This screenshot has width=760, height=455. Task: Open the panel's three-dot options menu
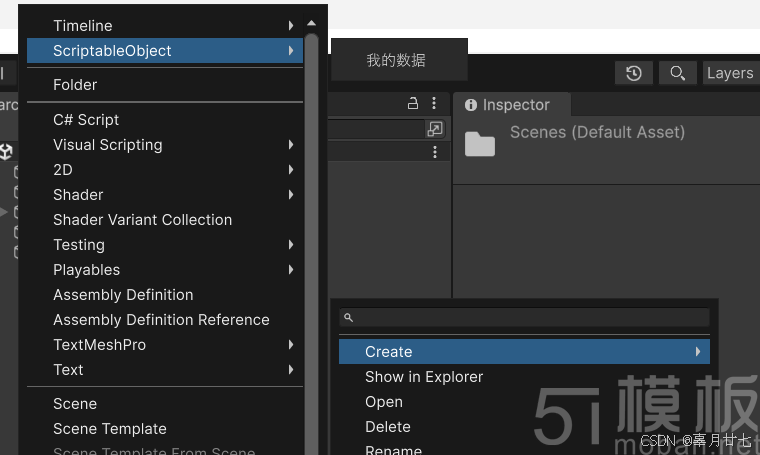click(434, 103)
